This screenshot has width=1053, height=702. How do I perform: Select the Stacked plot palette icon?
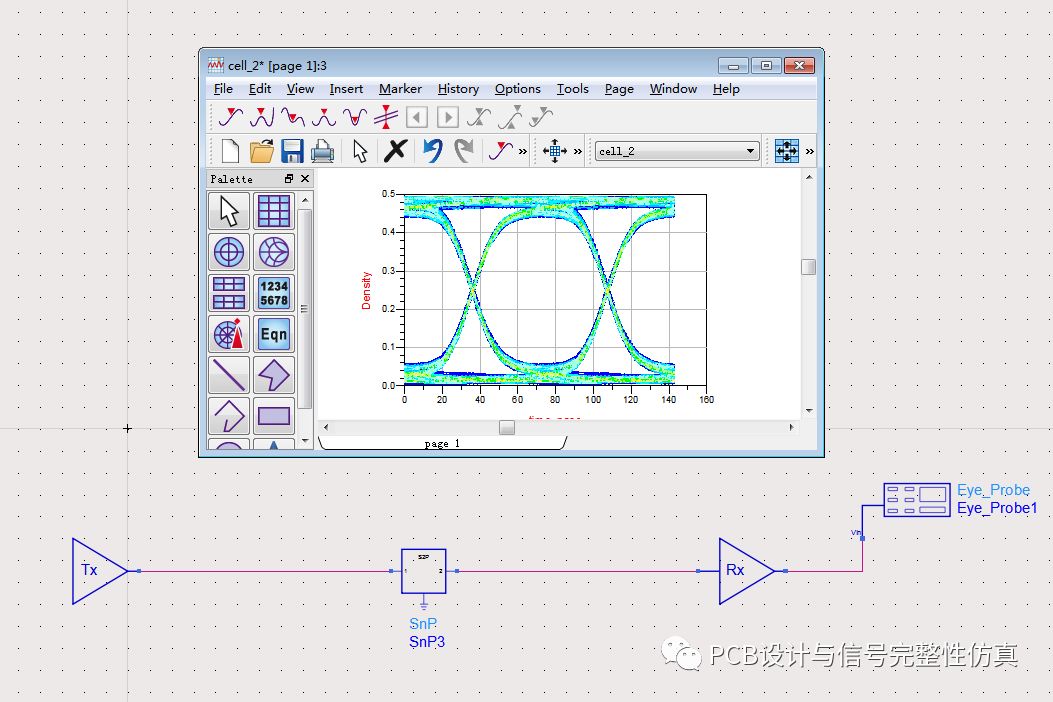pos(229,294)
